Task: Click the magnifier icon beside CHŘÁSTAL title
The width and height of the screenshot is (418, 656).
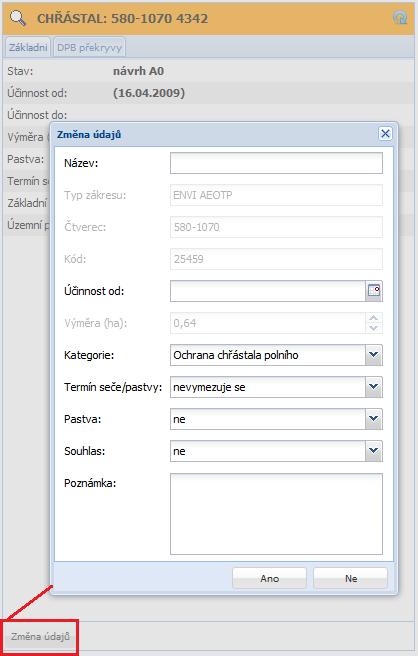Action: click(18, 18)
